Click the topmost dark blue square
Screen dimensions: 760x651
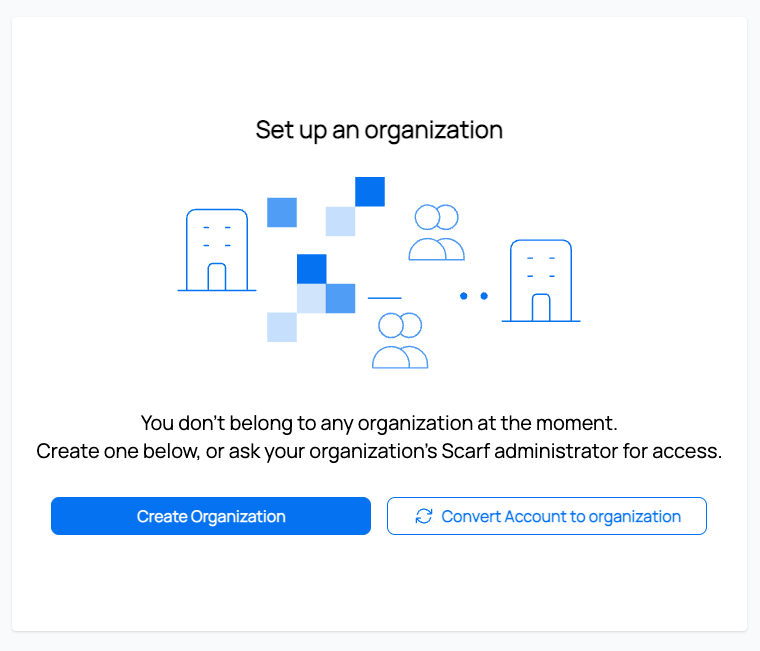pos(370,192)
